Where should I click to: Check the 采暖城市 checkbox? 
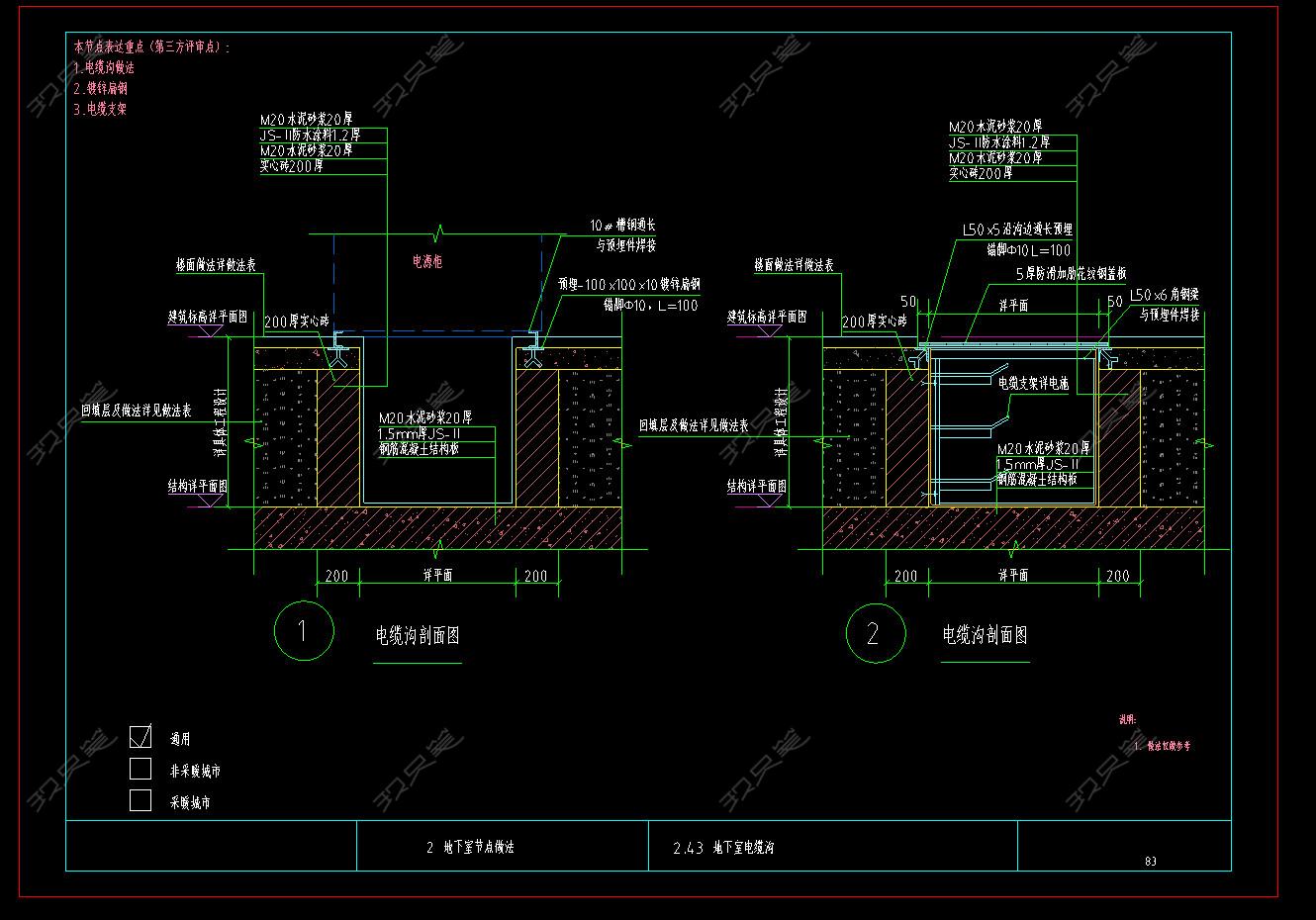pyautogui.click(x=141, y=800)
